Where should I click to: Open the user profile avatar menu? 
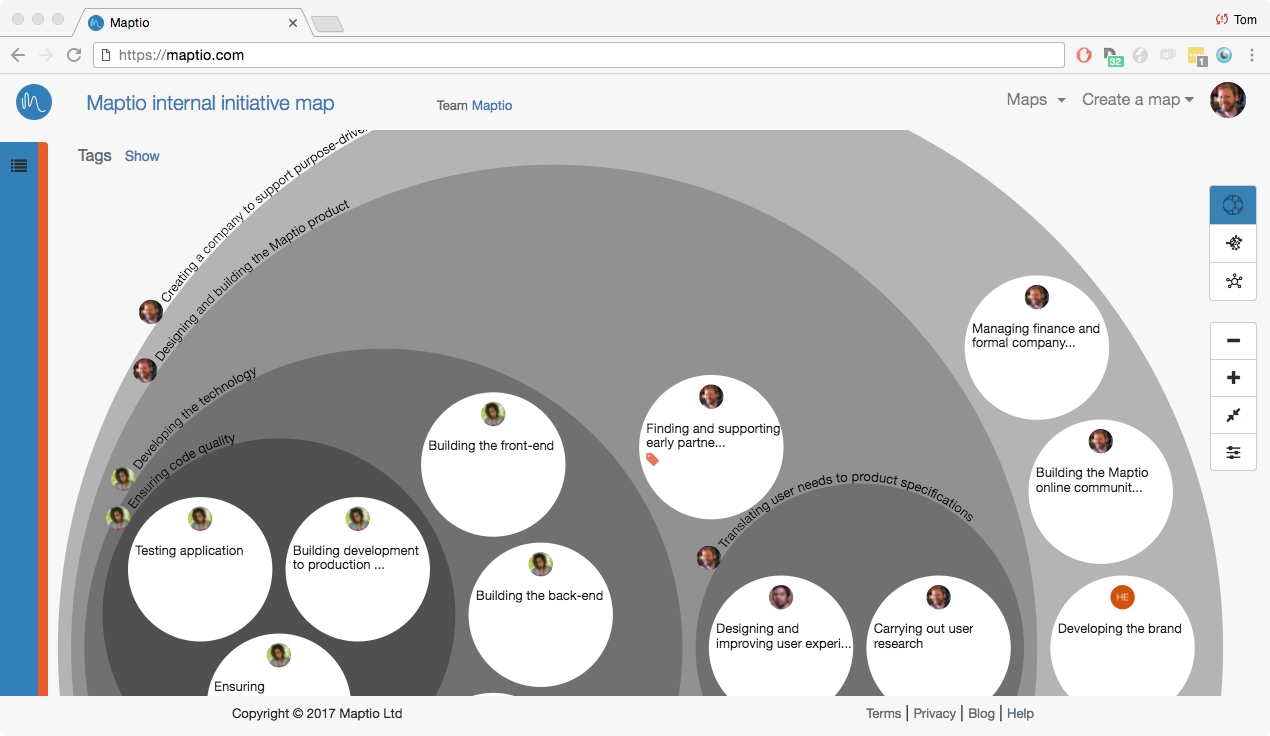coord(1228,100)
